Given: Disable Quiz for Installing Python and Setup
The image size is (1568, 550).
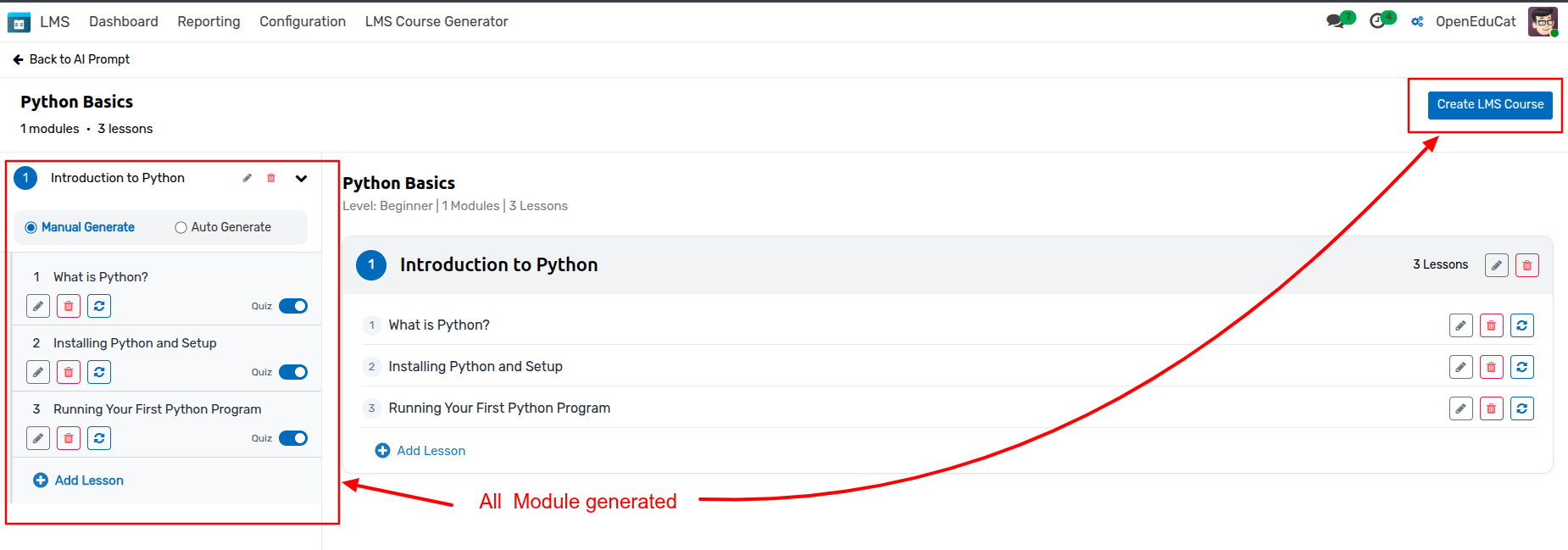Looking at the screenshot, I should [293, 372].
